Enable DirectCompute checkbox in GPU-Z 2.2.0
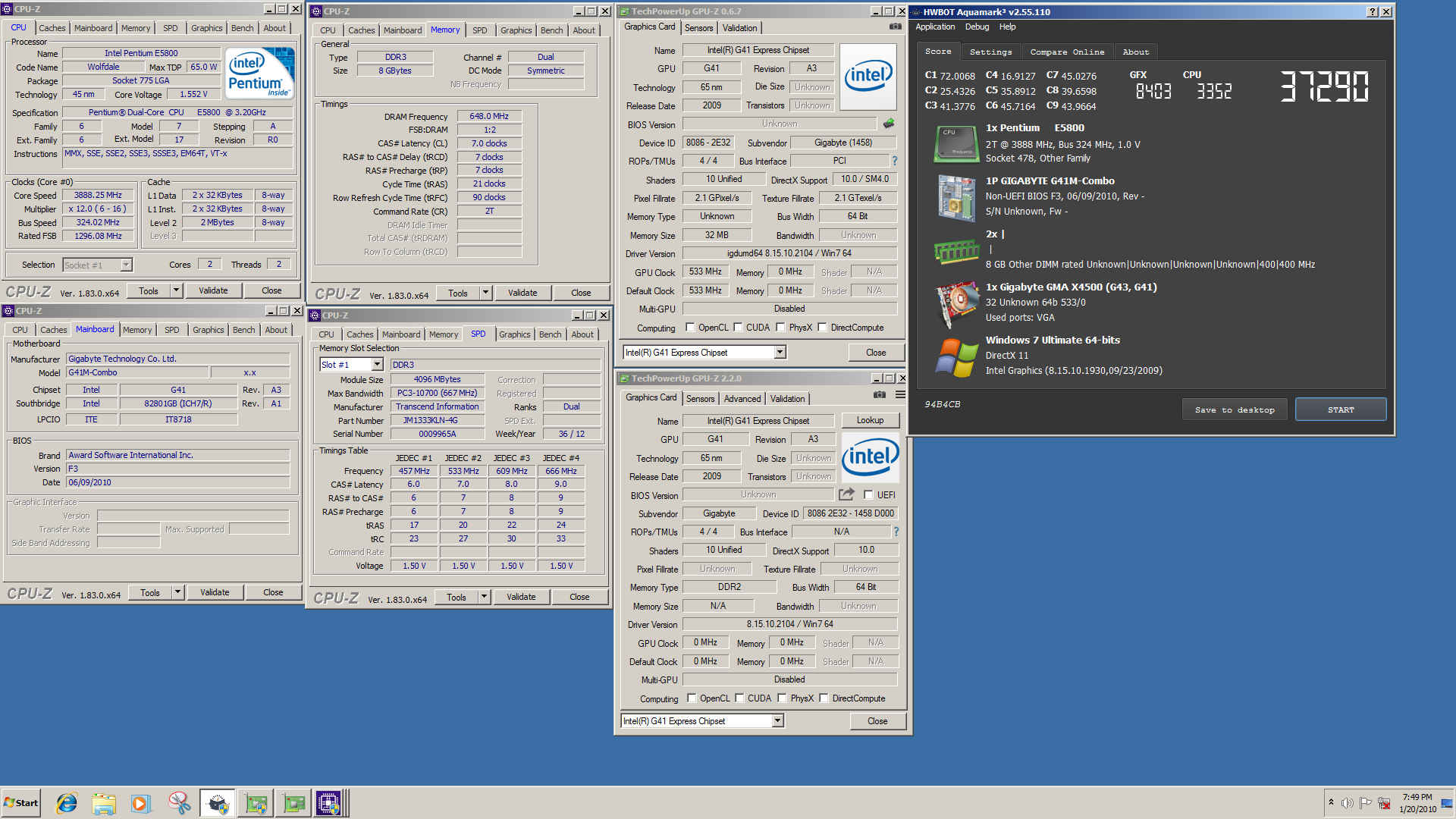This screenshot has height=819, width=1456. coord(824,698)
